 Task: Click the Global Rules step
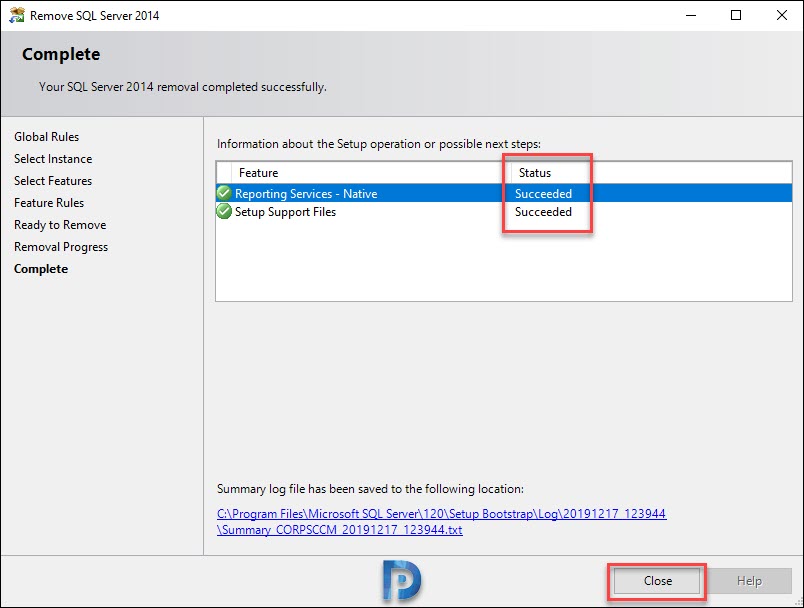click(x=47, y=137)
